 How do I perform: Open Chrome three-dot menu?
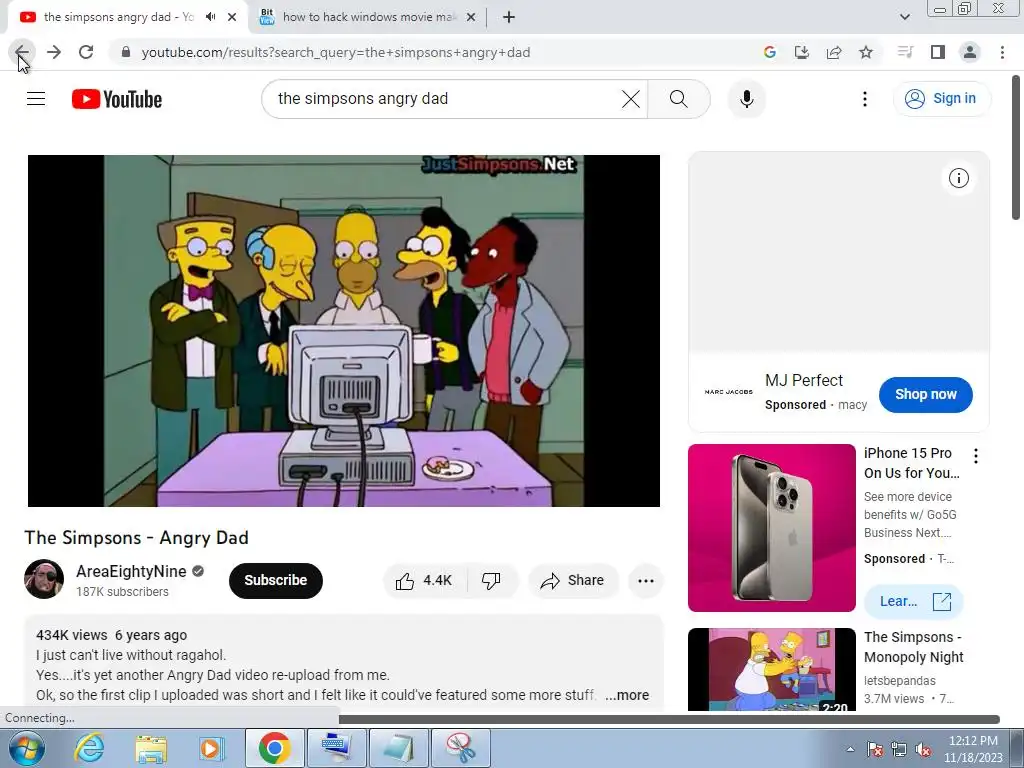(x=1002, y=52)
